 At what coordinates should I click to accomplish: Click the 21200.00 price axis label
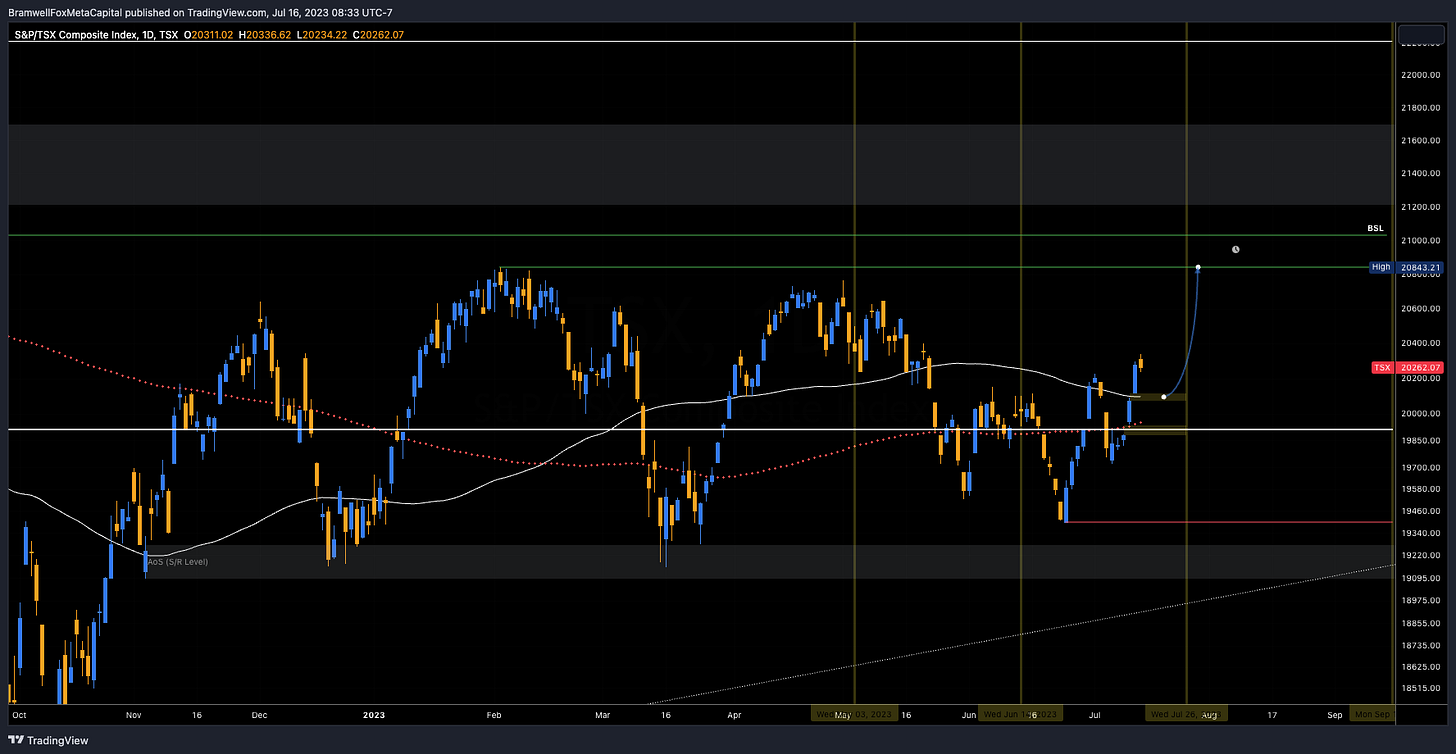pyautogui.click(x=1420, y=207)
